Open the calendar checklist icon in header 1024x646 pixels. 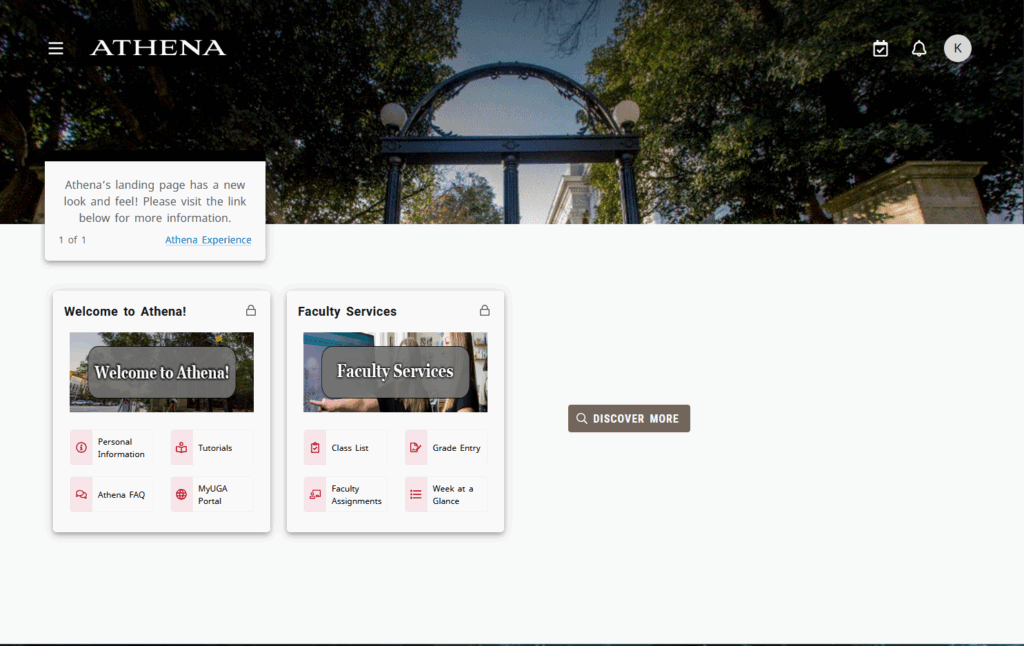[x=880, y=48]
